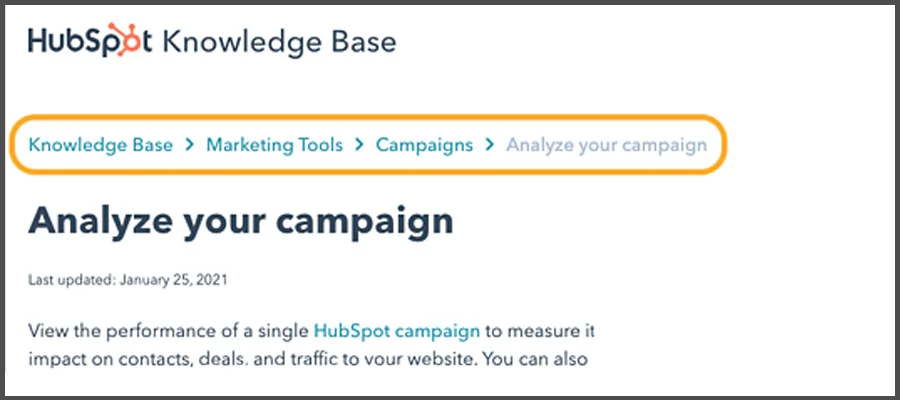The height and width of the screenshot is (400, 900).
Task: Click the 'Knowledge Base' header title text
Action: (279, 43)
